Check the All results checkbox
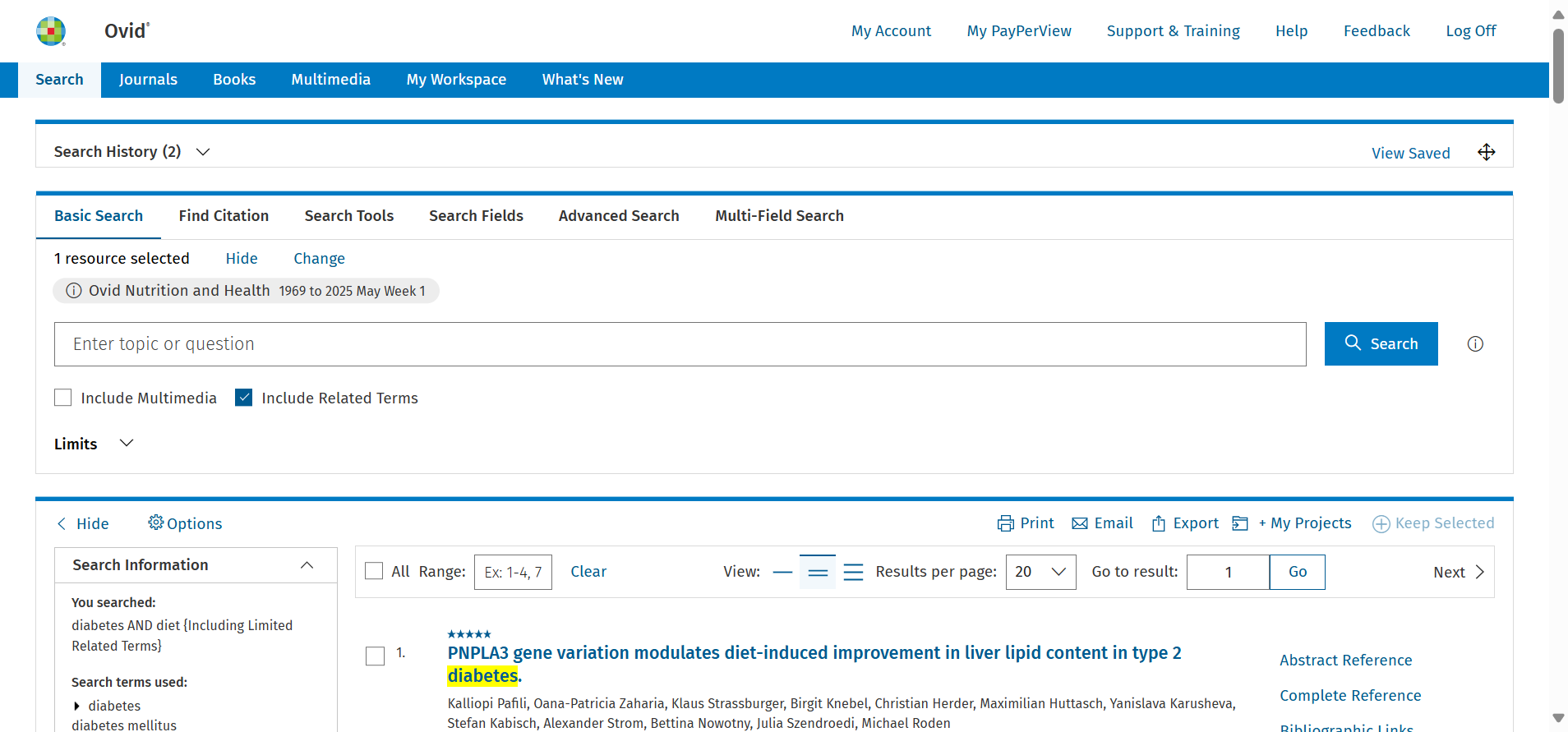Image resolution: width=1568 pixels, height=732 pixels. 374,571
